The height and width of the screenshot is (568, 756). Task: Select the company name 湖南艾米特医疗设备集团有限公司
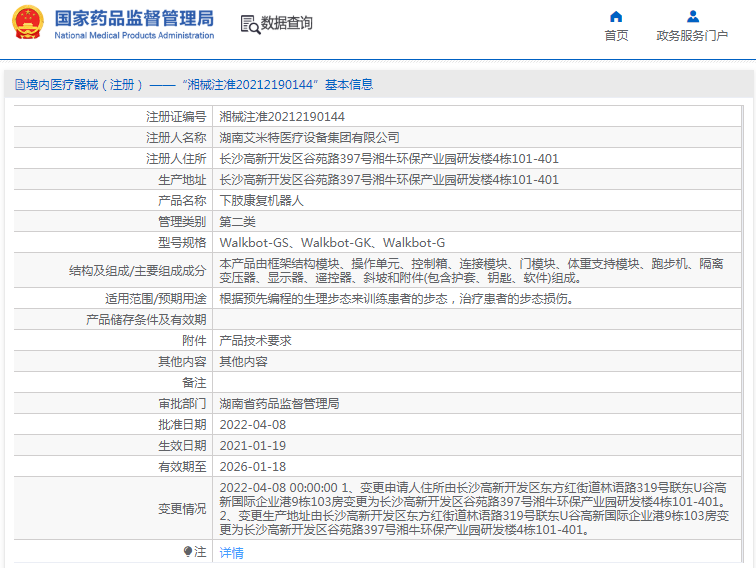click(310, 138)
